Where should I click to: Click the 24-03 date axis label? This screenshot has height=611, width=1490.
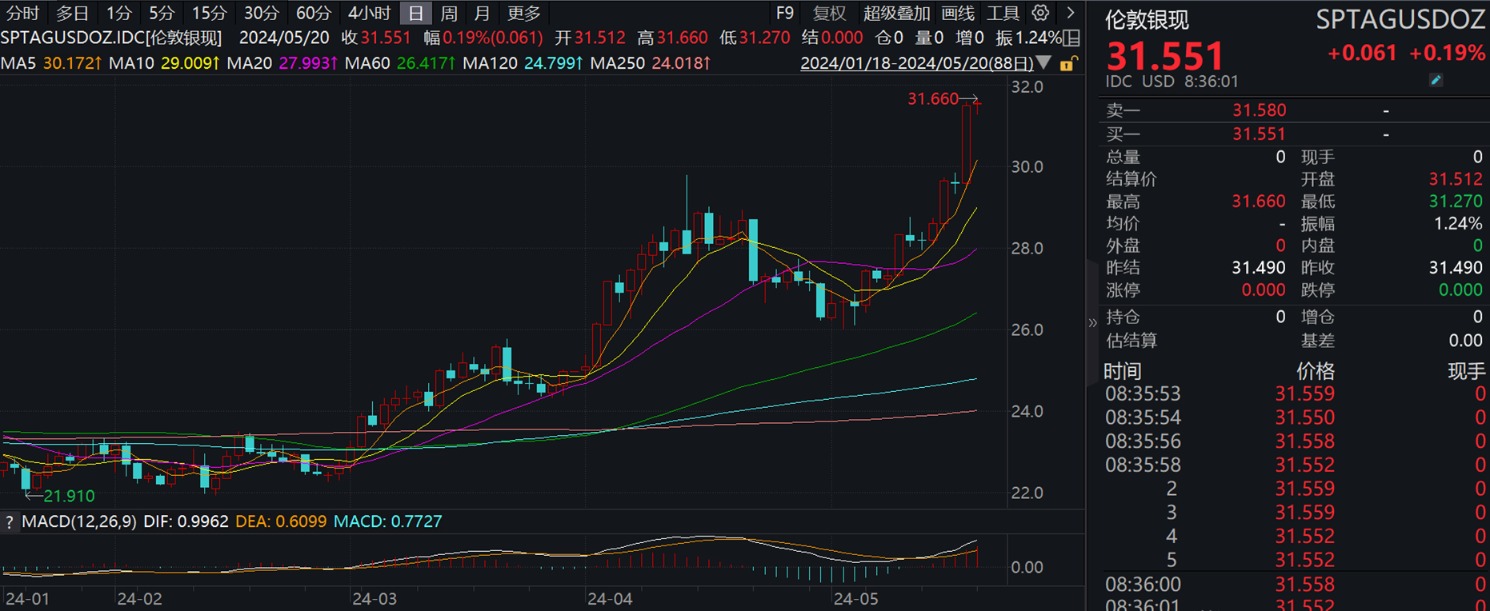pos(374,598)
